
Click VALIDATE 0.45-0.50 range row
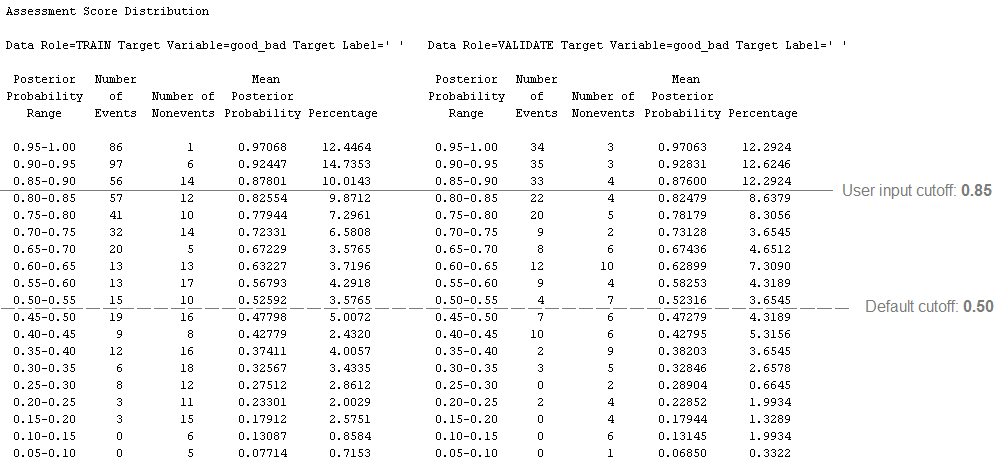[613, 317]
